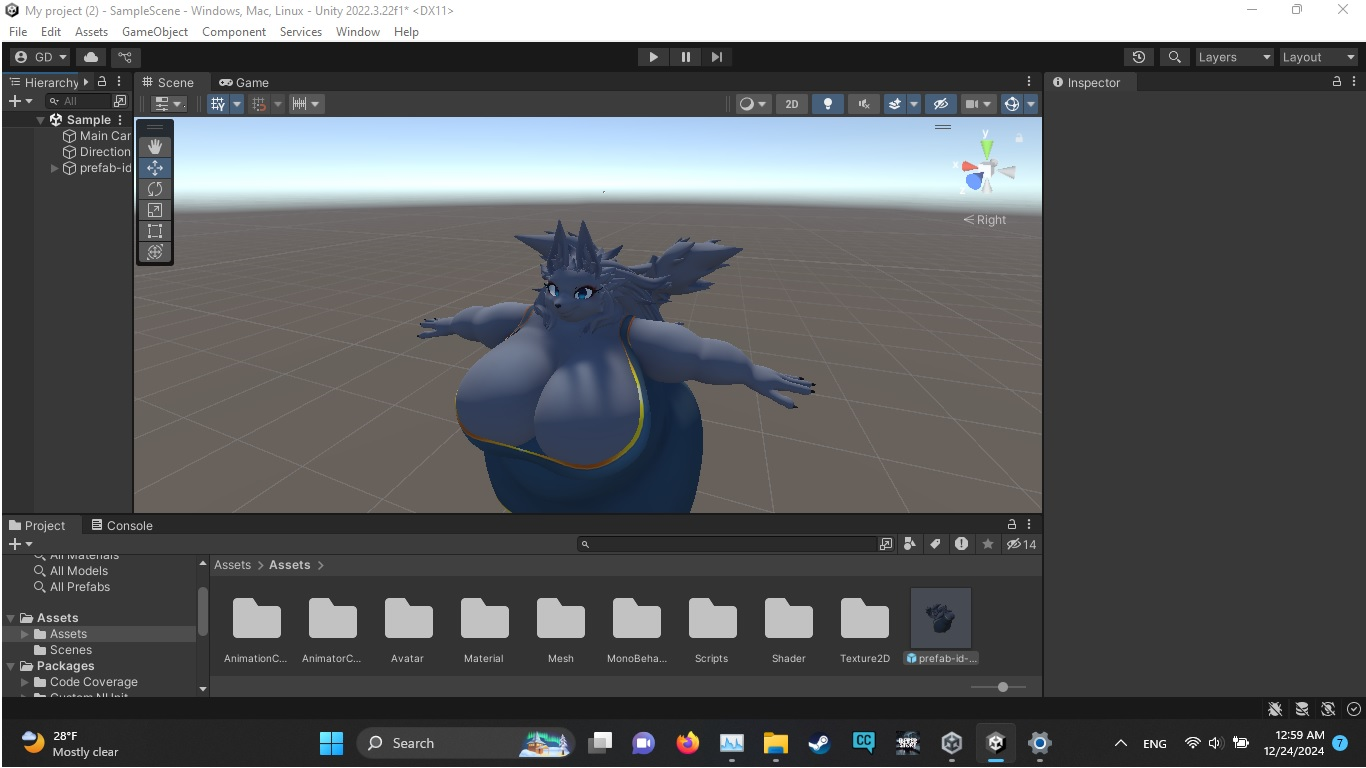Open Scene view three-dot options
1366x768 pixels.
click(x=1029, y=82)
